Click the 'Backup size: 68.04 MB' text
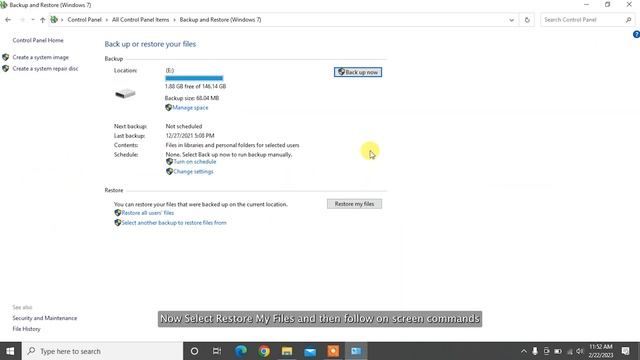 (x=192, y=98)
